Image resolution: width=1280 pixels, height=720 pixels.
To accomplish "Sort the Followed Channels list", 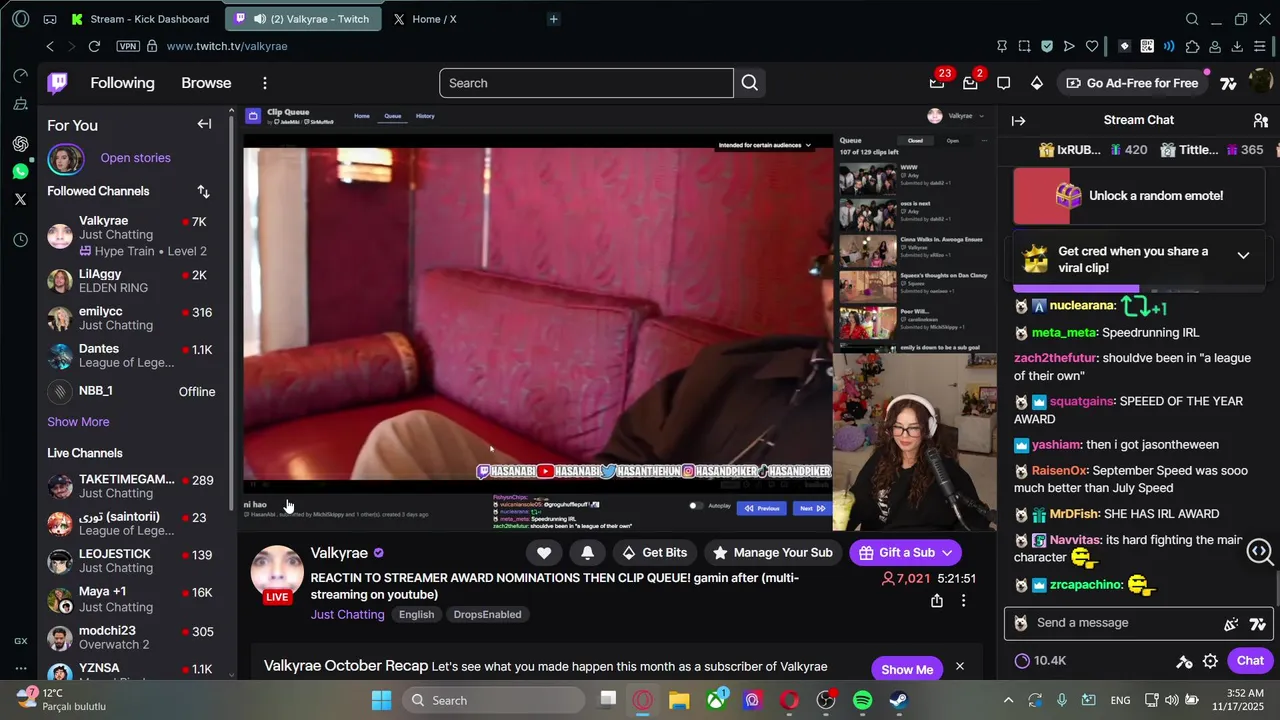I will click(x=203, y=191).
